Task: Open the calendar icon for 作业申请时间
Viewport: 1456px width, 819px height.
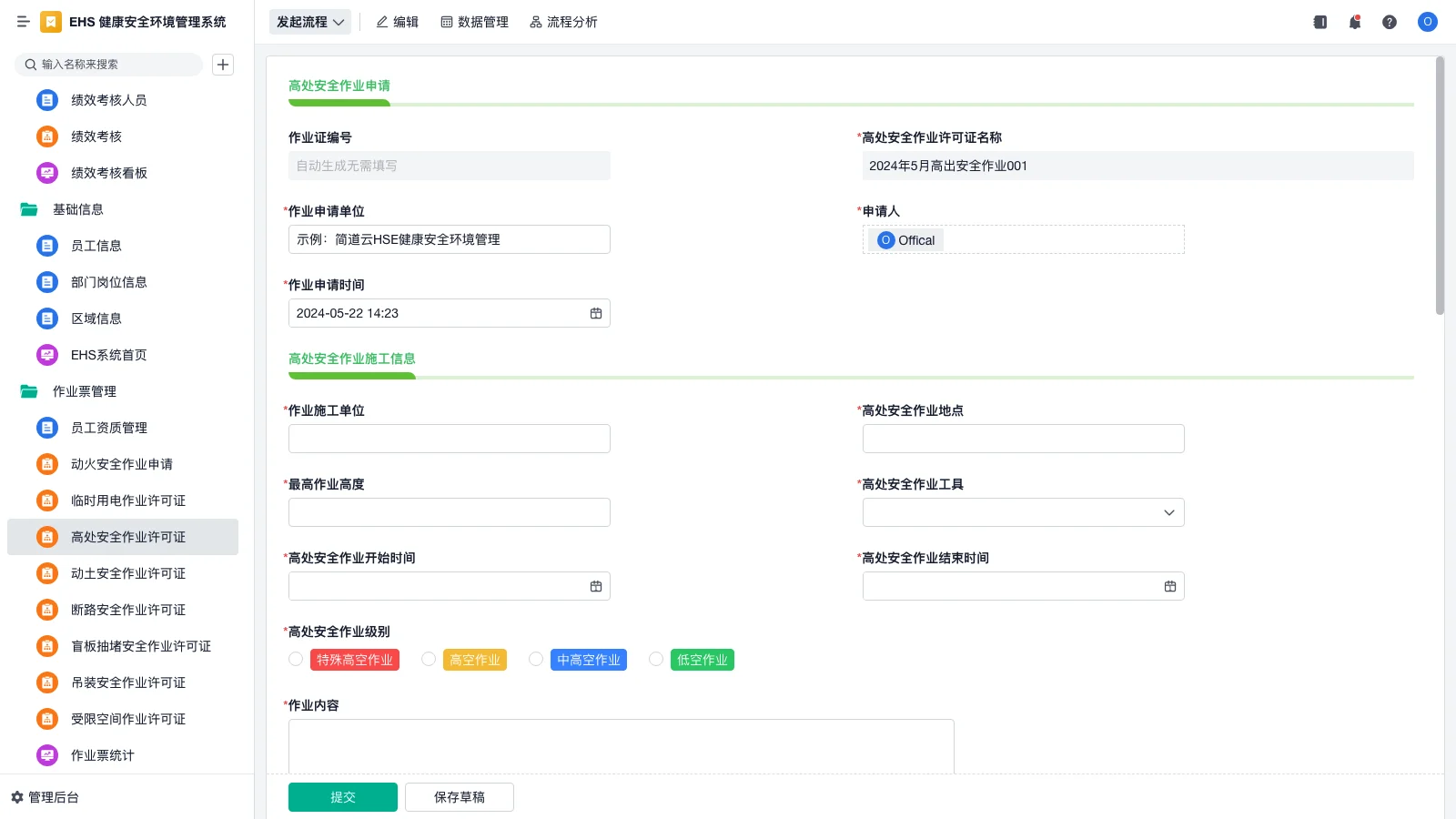Action: click(596, 313)
